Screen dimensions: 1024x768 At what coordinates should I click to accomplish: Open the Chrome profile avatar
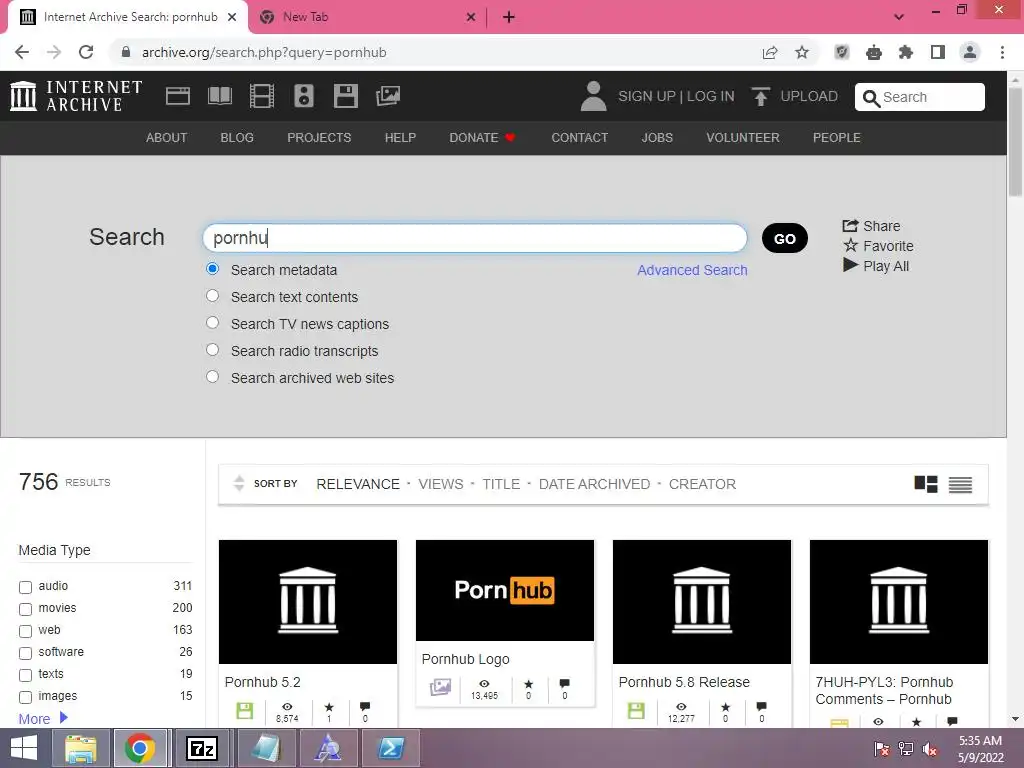tap(970, 52)
